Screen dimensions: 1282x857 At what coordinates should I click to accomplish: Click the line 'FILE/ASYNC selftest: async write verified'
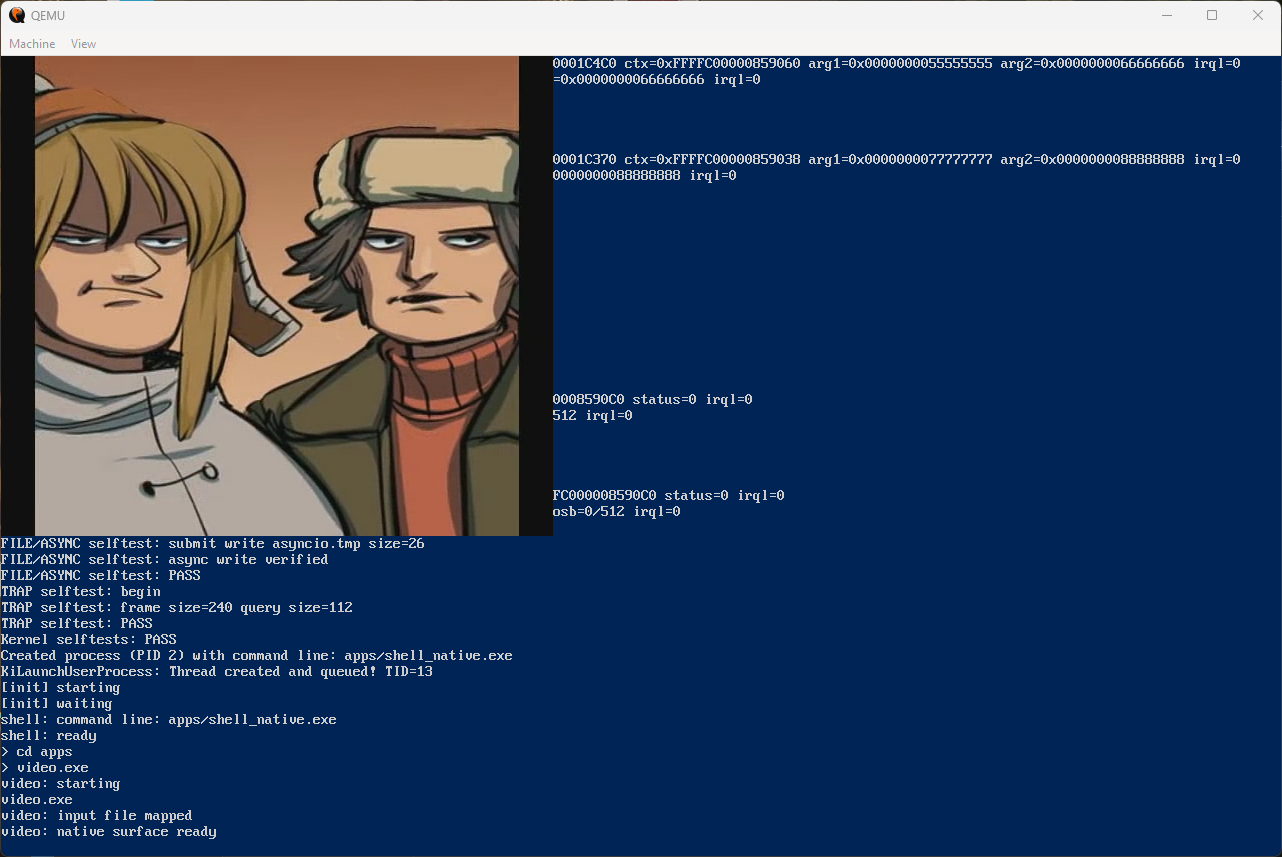[x=165, y=560]
